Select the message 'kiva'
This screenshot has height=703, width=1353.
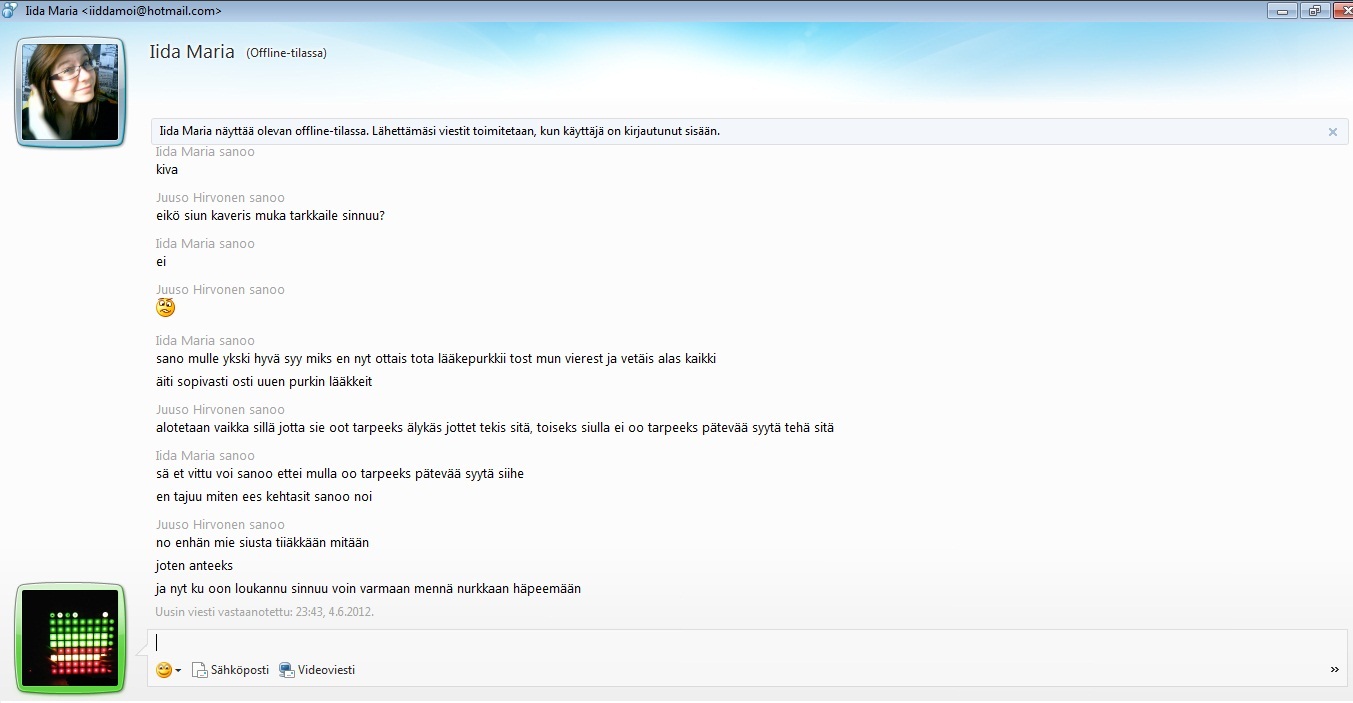tap(167, 170)
